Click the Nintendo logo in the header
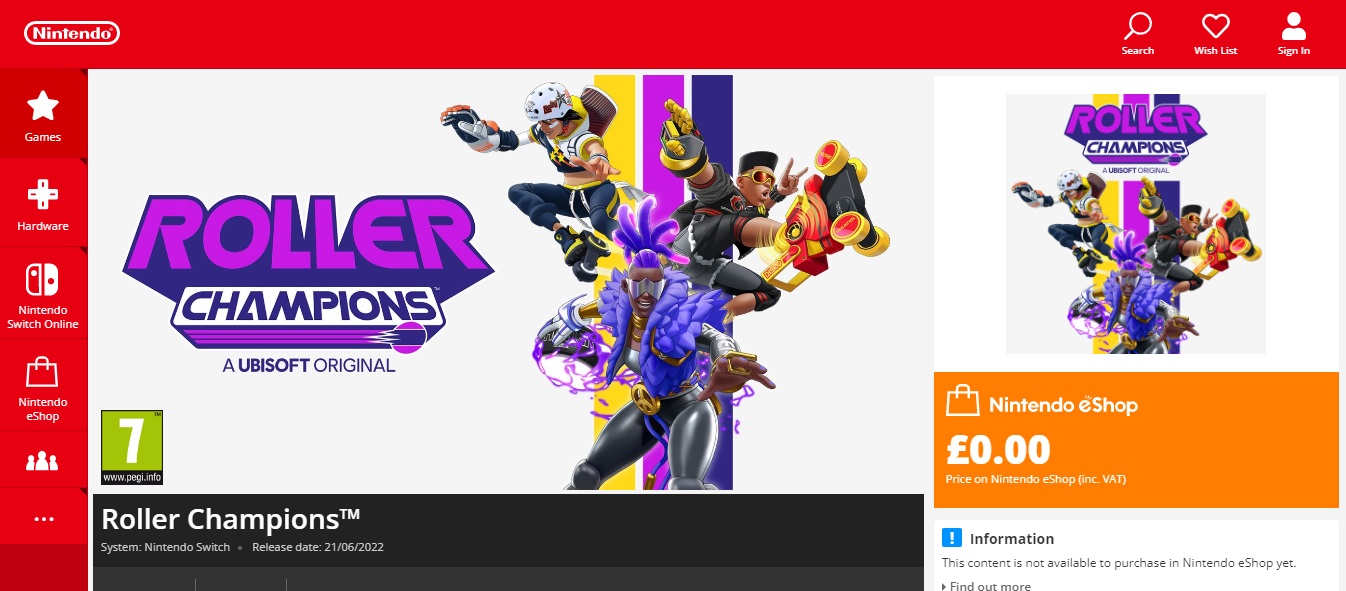This screenshot has width=1346, height=591. pyautogui.click(x=72, y=34)
